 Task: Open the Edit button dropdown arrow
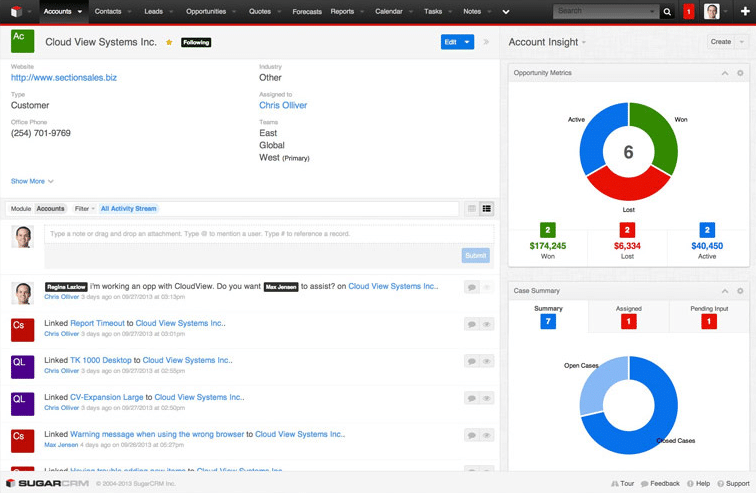tap(467, 42)
